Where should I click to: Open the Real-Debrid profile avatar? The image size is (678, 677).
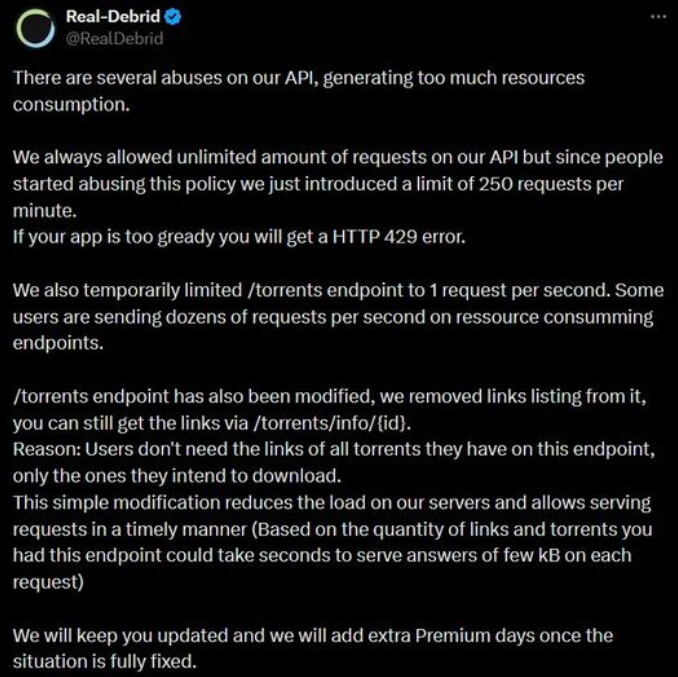point(35,29)
